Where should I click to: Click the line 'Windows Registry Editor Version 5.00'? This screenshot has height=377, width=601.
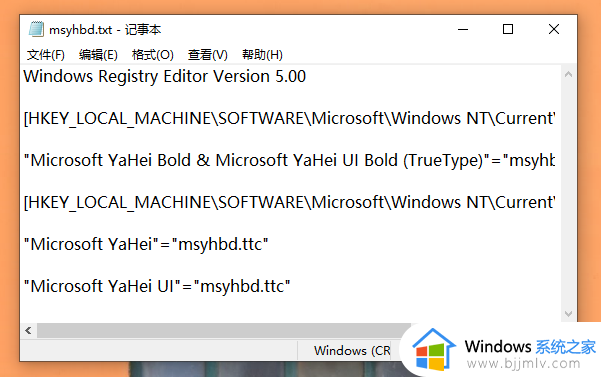165,76
